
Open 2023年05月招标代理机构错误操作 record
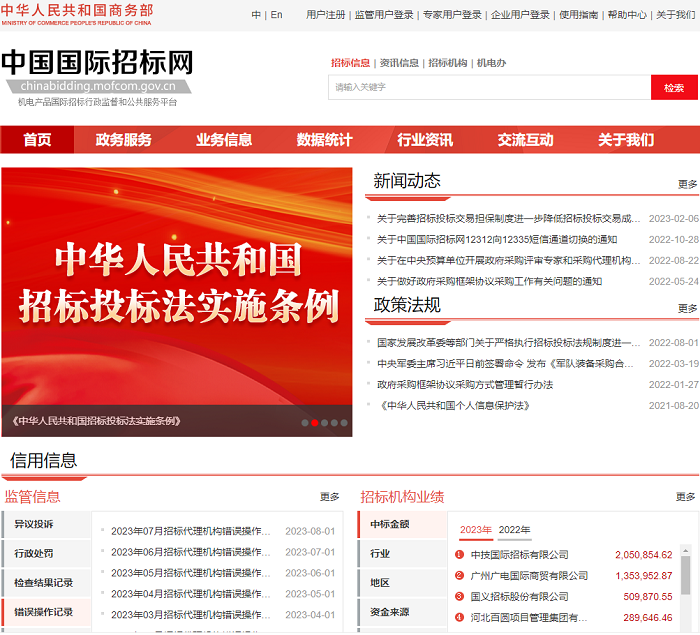(x=191, y=573)
